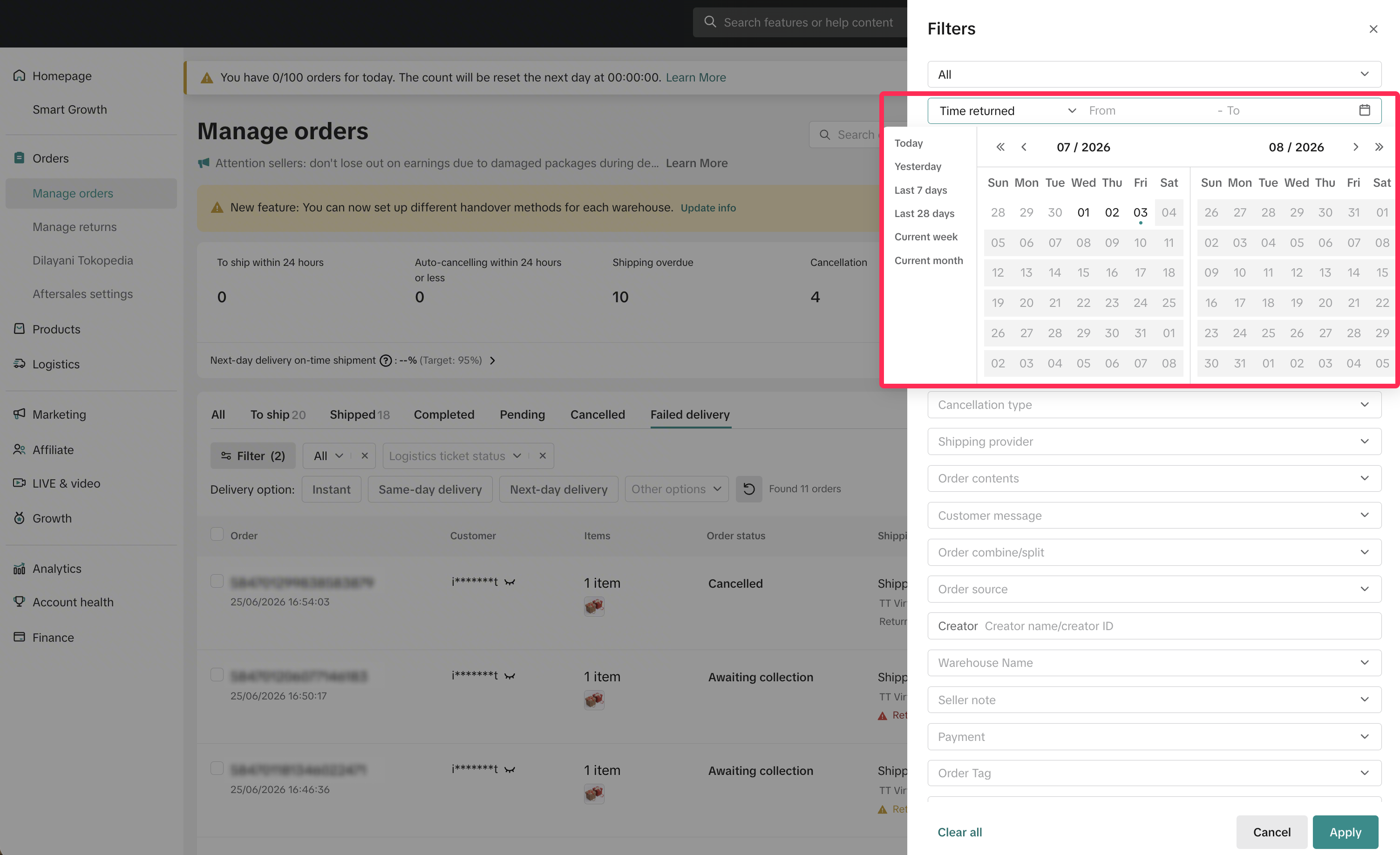Check the select-all Order header checkbox
The height and width of the screenshot is (855, 1400).
click(x=217, y=534)
